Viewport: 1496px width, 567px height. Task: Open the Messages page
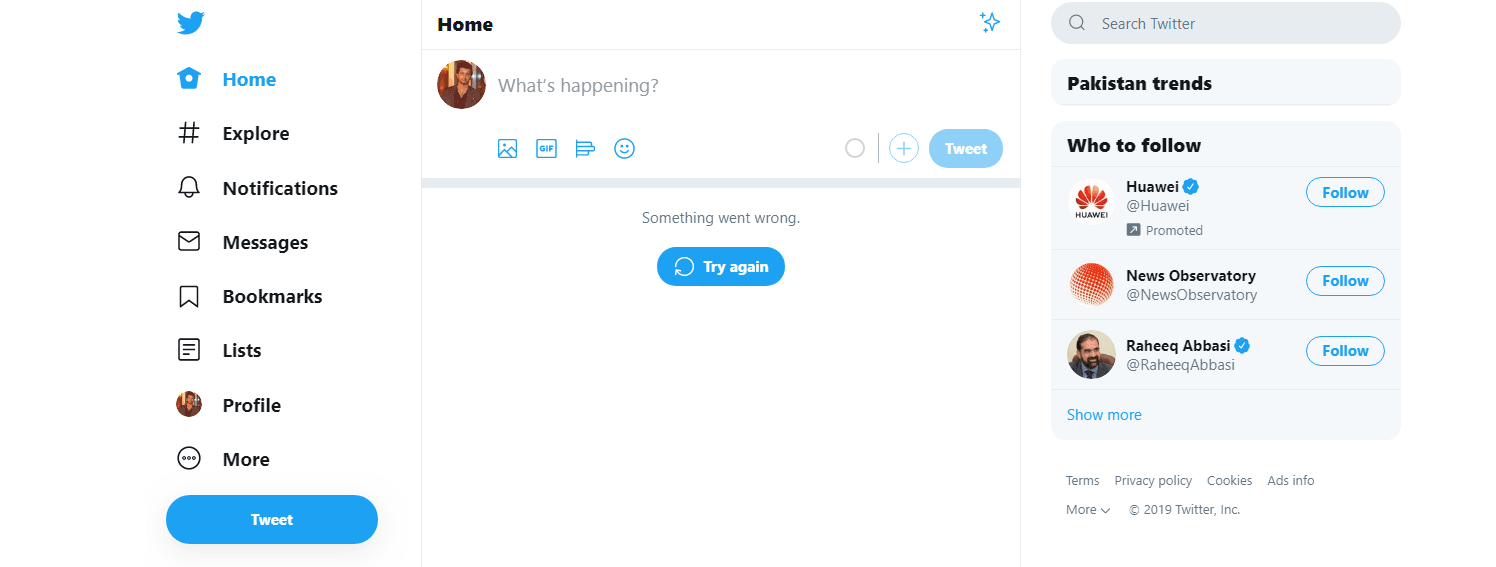tap(264, 242)
